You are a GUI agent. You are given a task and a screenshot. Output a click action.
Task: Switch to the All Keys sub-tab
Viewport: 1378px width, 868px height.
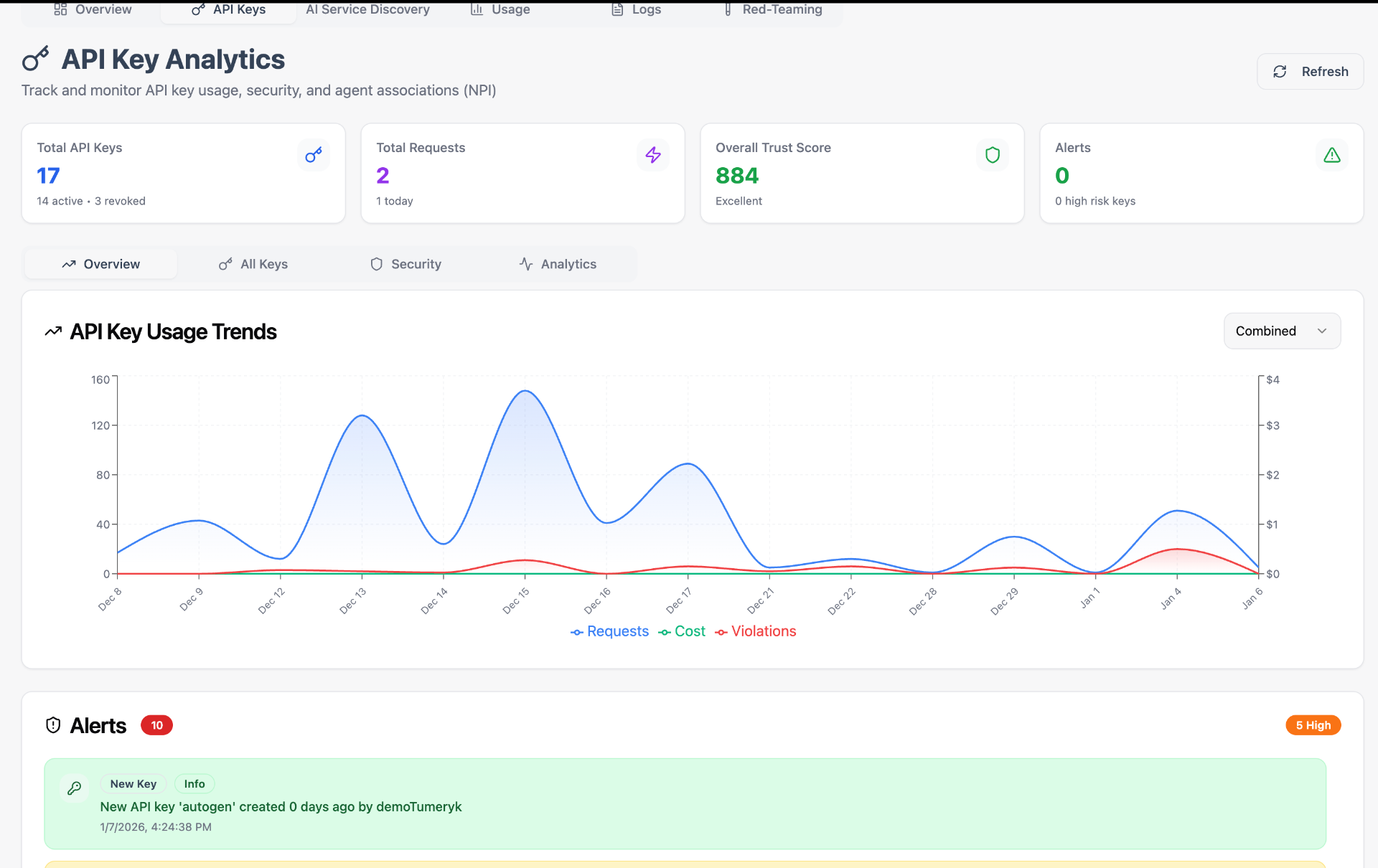click(253, 264)
